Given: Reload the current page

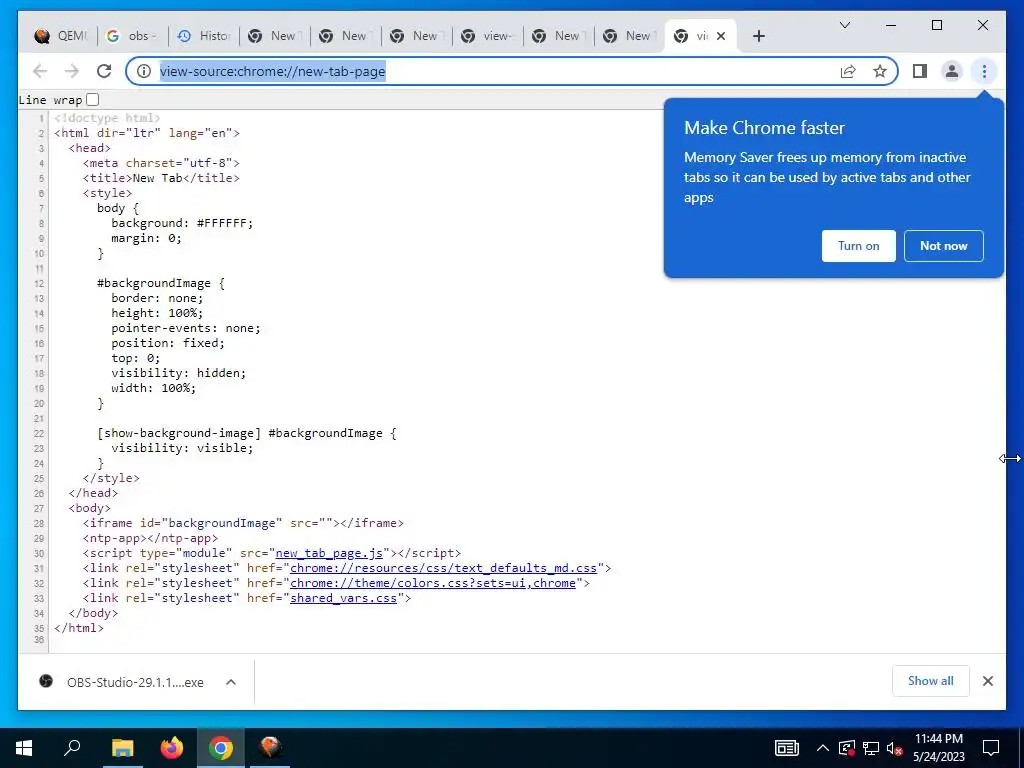Looking at the screenshot, I should pos(104,71).
